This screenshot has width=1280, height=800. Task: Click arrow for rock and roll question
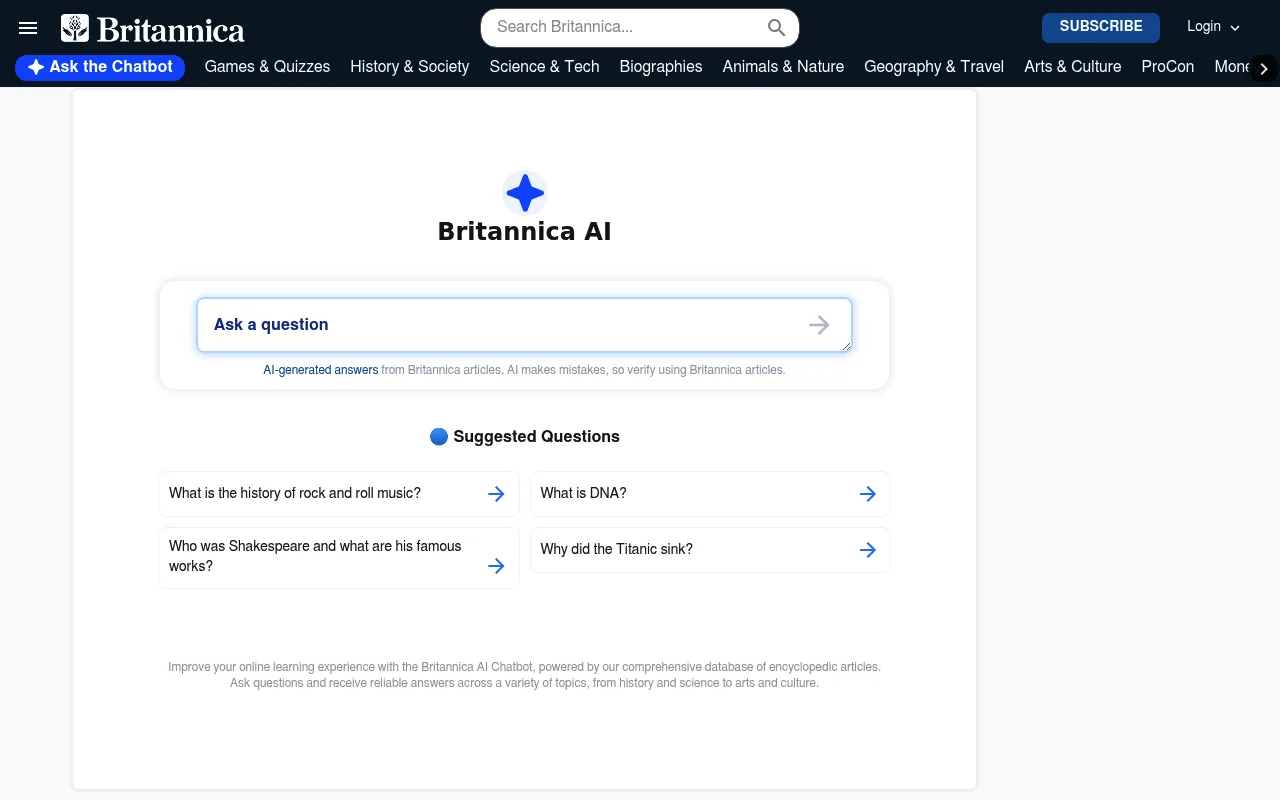click(496, 494)
